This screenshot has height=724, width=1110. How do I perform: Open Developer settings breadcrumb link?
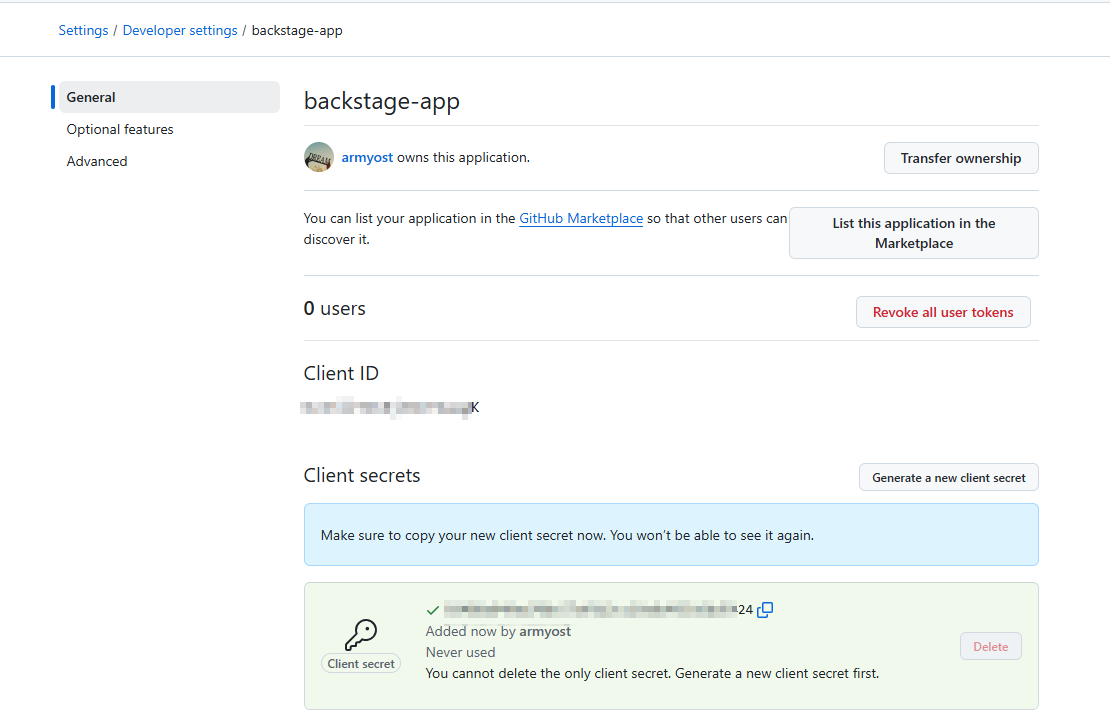(x=180, y=30)
